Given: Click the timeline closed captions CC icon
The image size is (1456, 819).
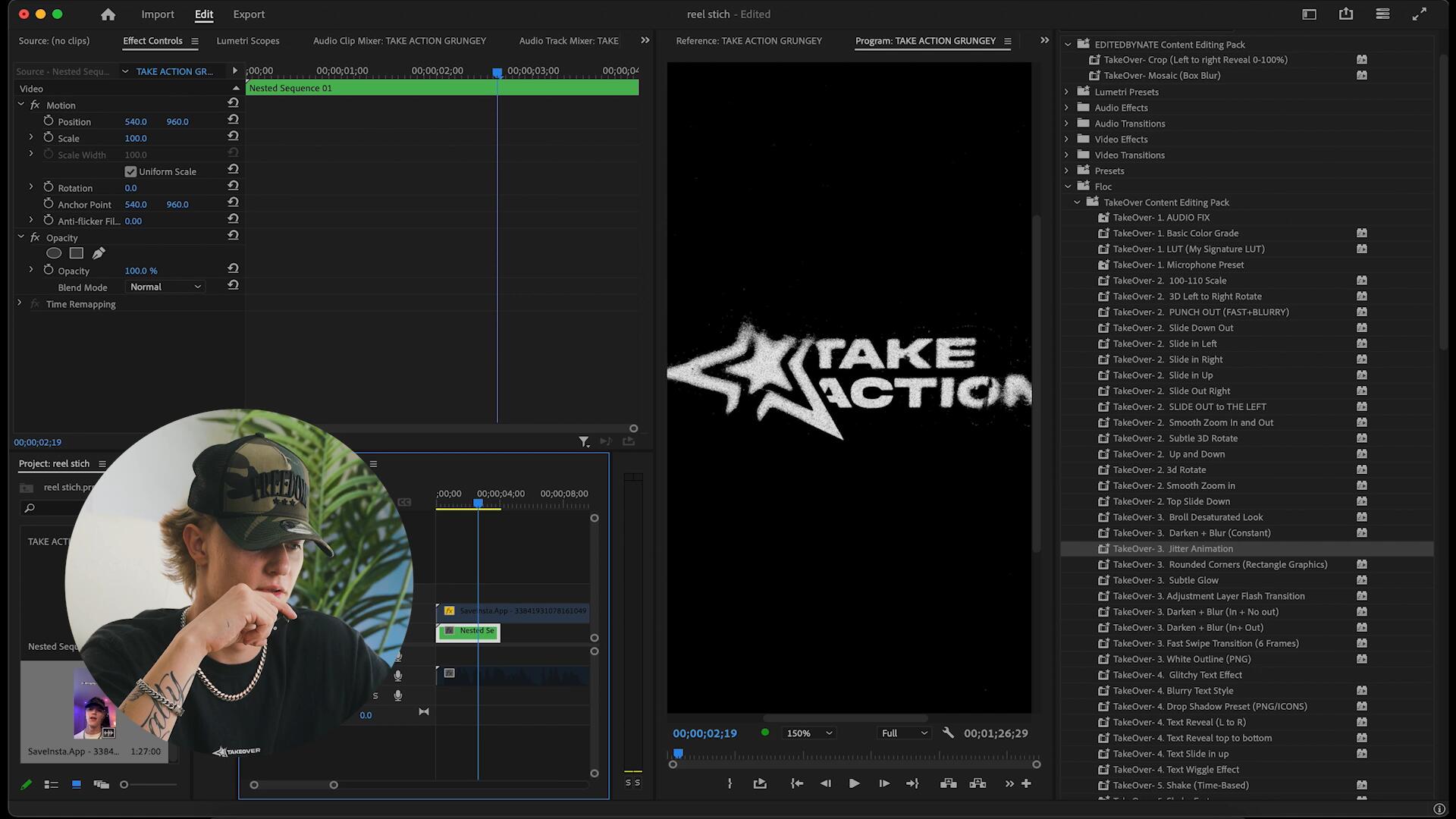Looking at the screenshot, I should 404,502.
